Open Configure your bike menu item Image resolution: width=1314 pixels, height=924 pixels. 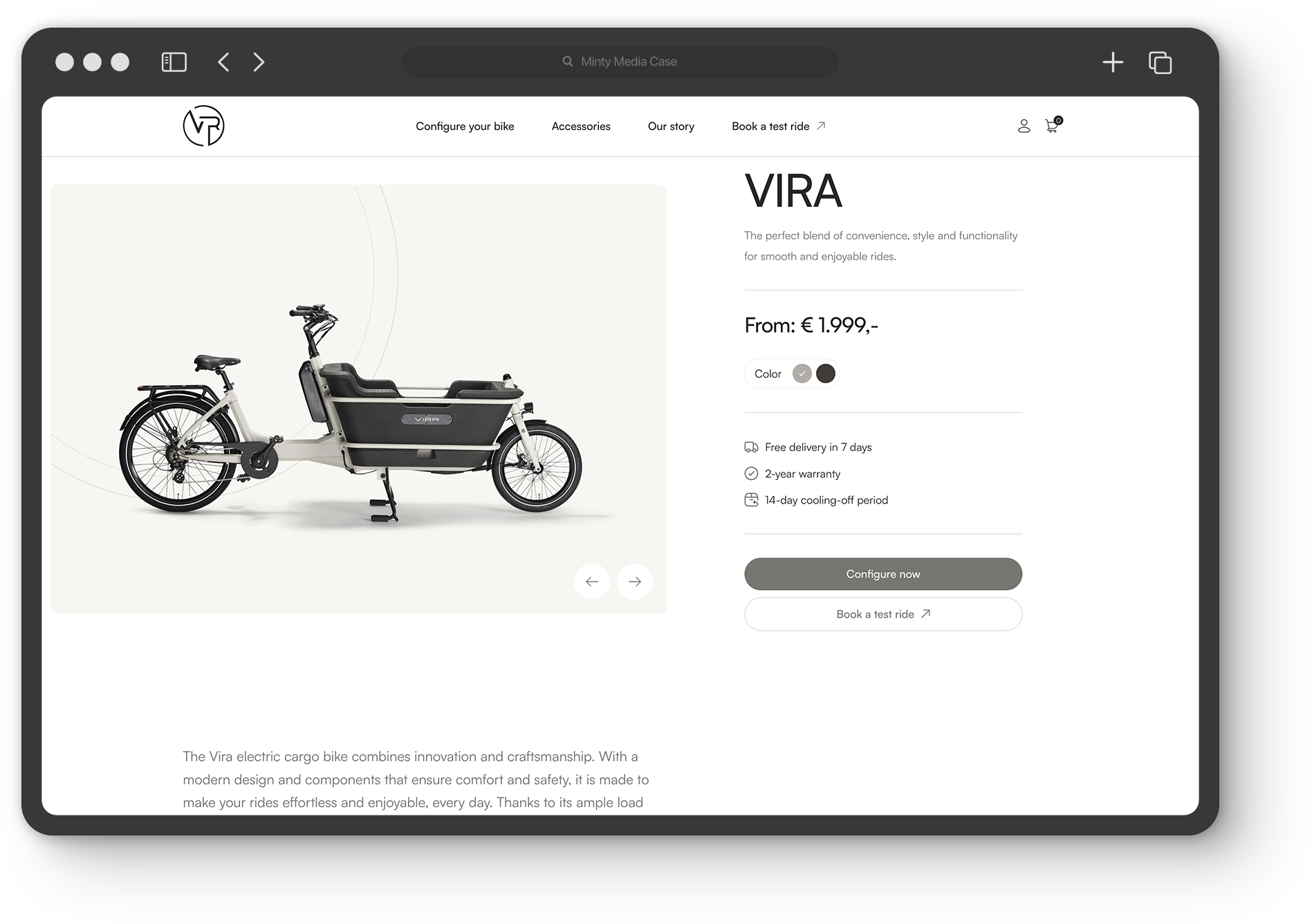[465, 127]
